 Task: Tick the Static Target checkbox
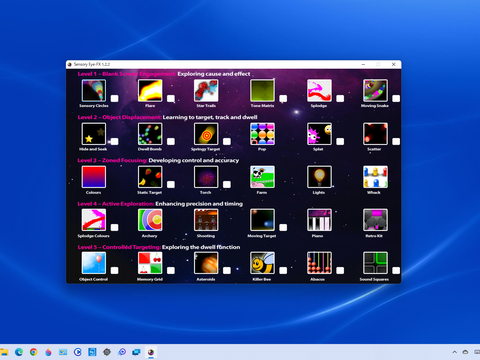coord(171,184)
